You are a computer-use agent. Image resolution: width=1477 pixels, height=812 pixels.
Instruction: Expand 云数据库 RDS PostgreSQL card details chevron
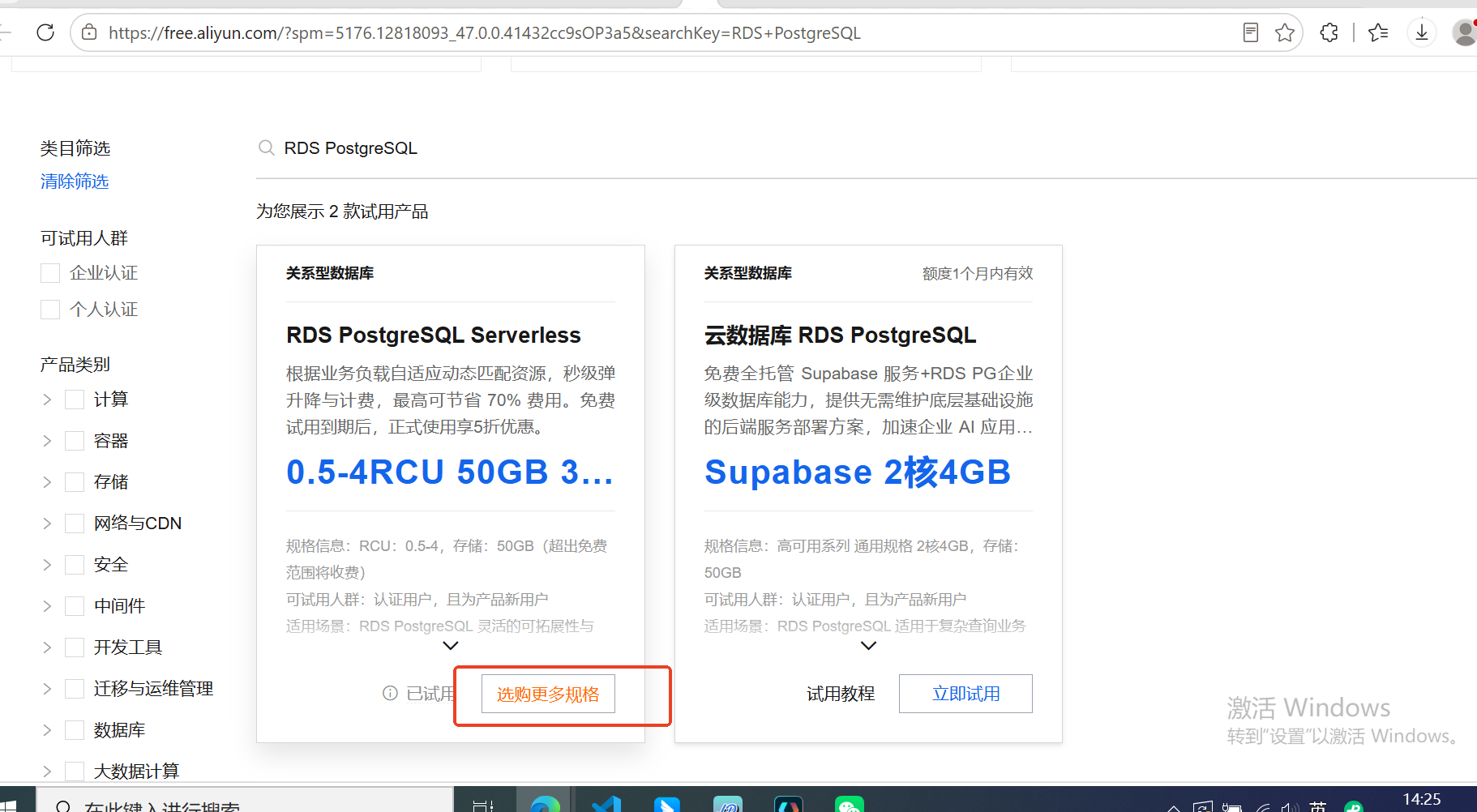(x=868, y=646)
